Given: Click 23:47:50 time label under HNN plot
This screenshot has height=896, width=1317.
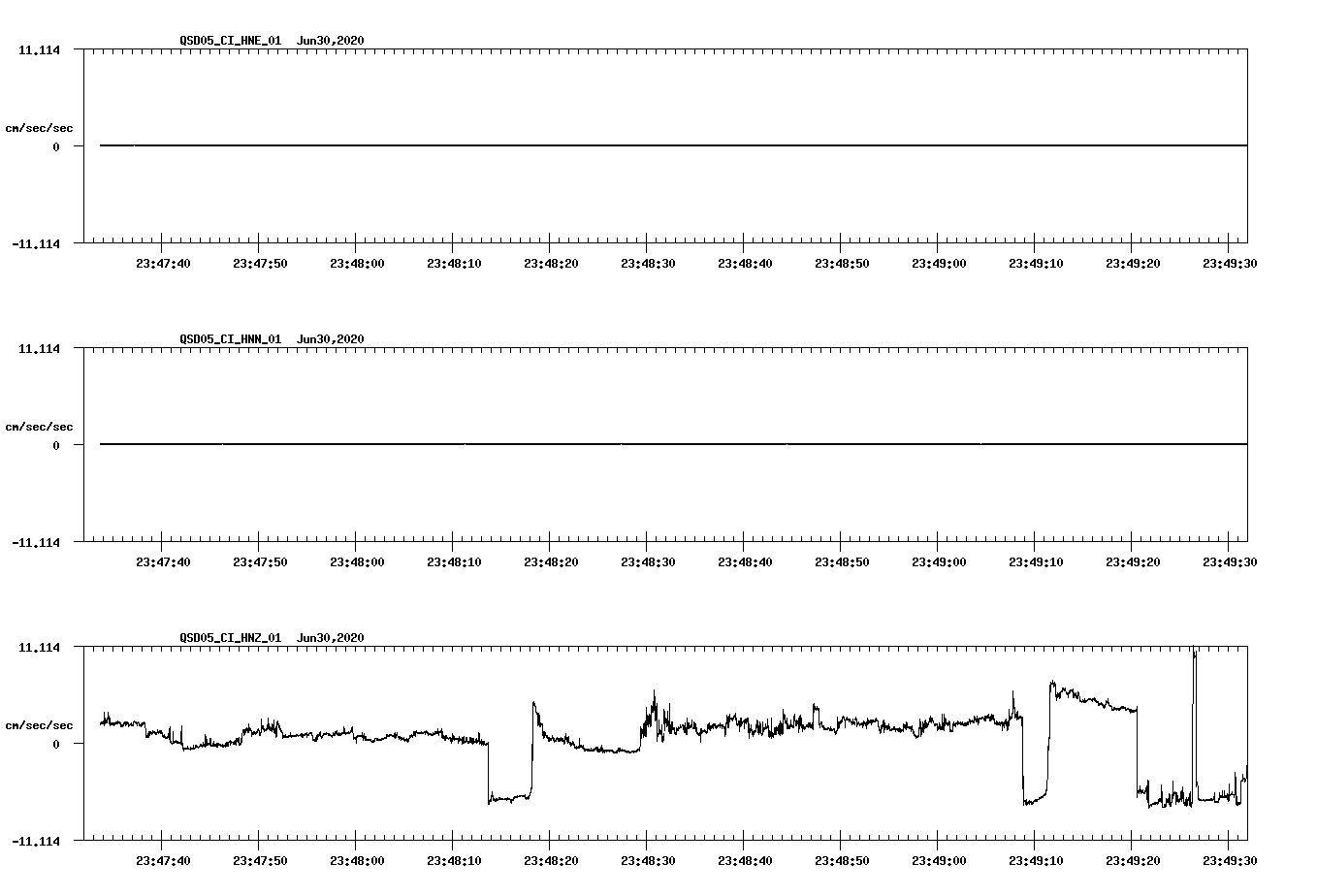Looking at the screenshot, I should (260, 561).
